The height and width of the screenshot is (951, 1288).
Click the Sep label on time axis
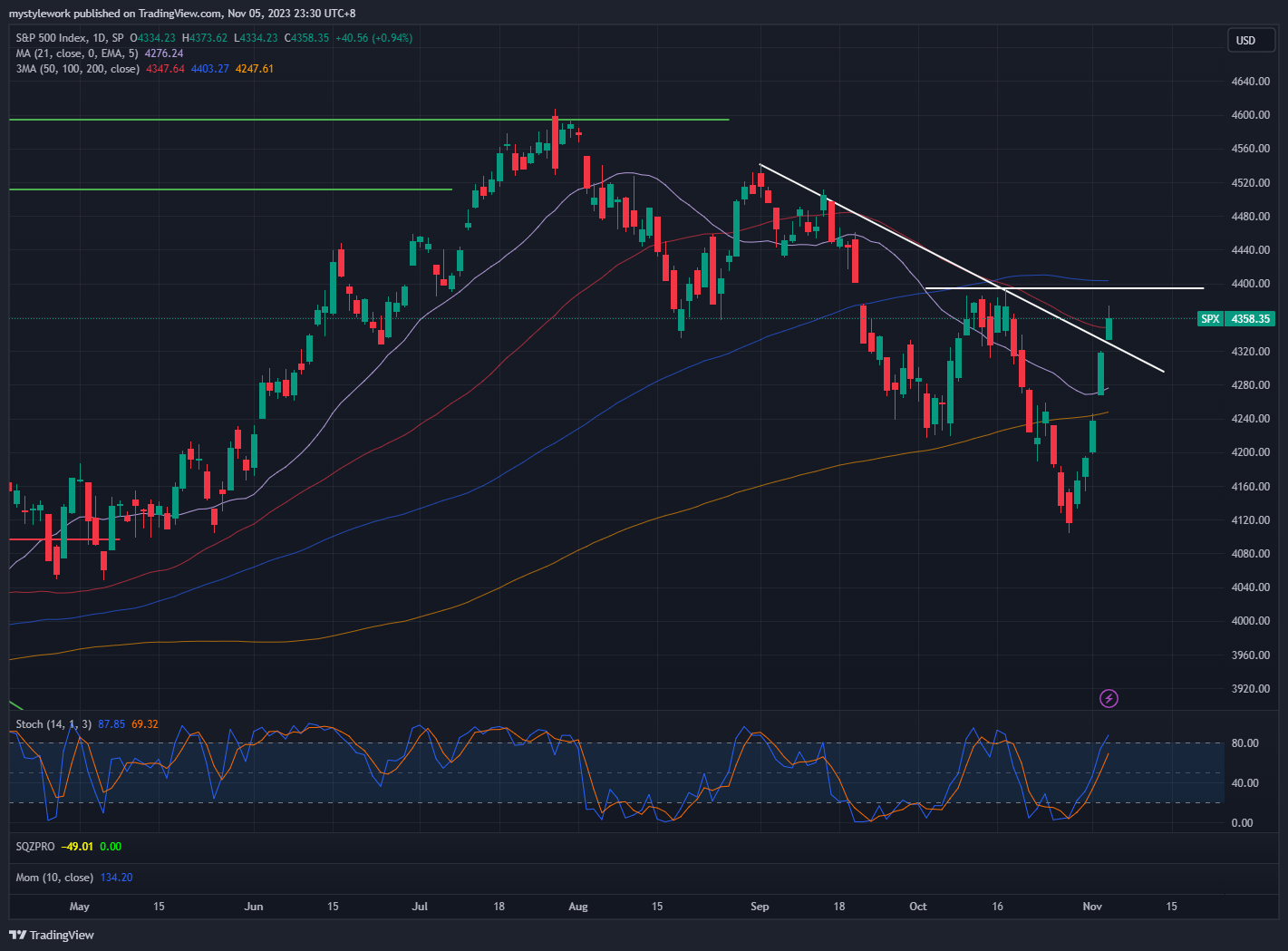click(x=760, y=907)
